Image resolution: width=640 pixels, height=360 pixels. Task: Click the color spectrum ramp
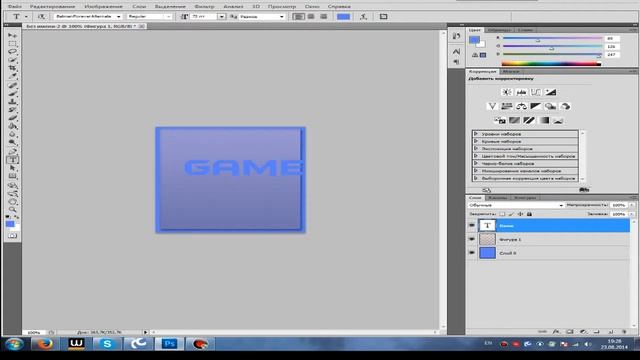[x=551, y=63]
